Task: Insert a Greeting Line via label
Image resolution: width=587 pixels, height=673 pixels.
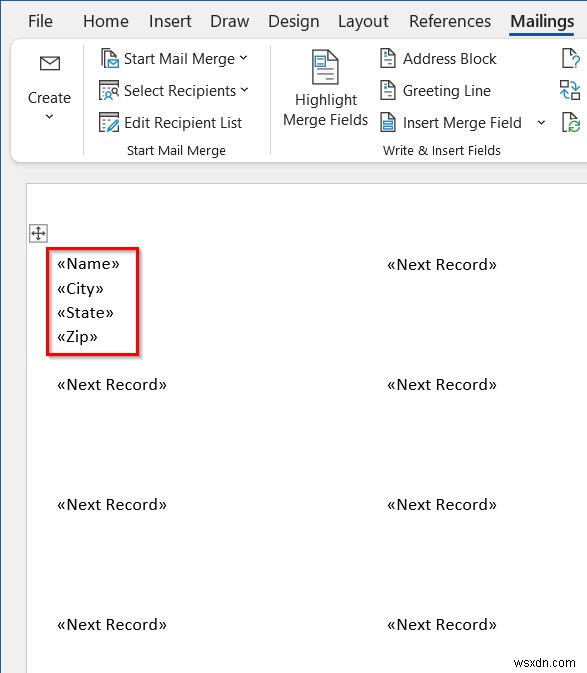Action: click(447, 91)
